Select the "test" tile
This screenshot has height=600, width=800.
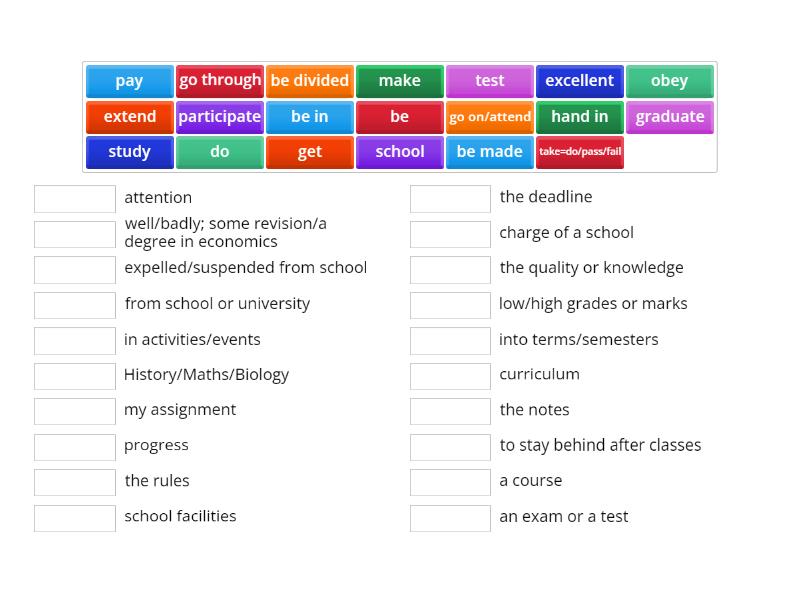[x=490, y=81]
